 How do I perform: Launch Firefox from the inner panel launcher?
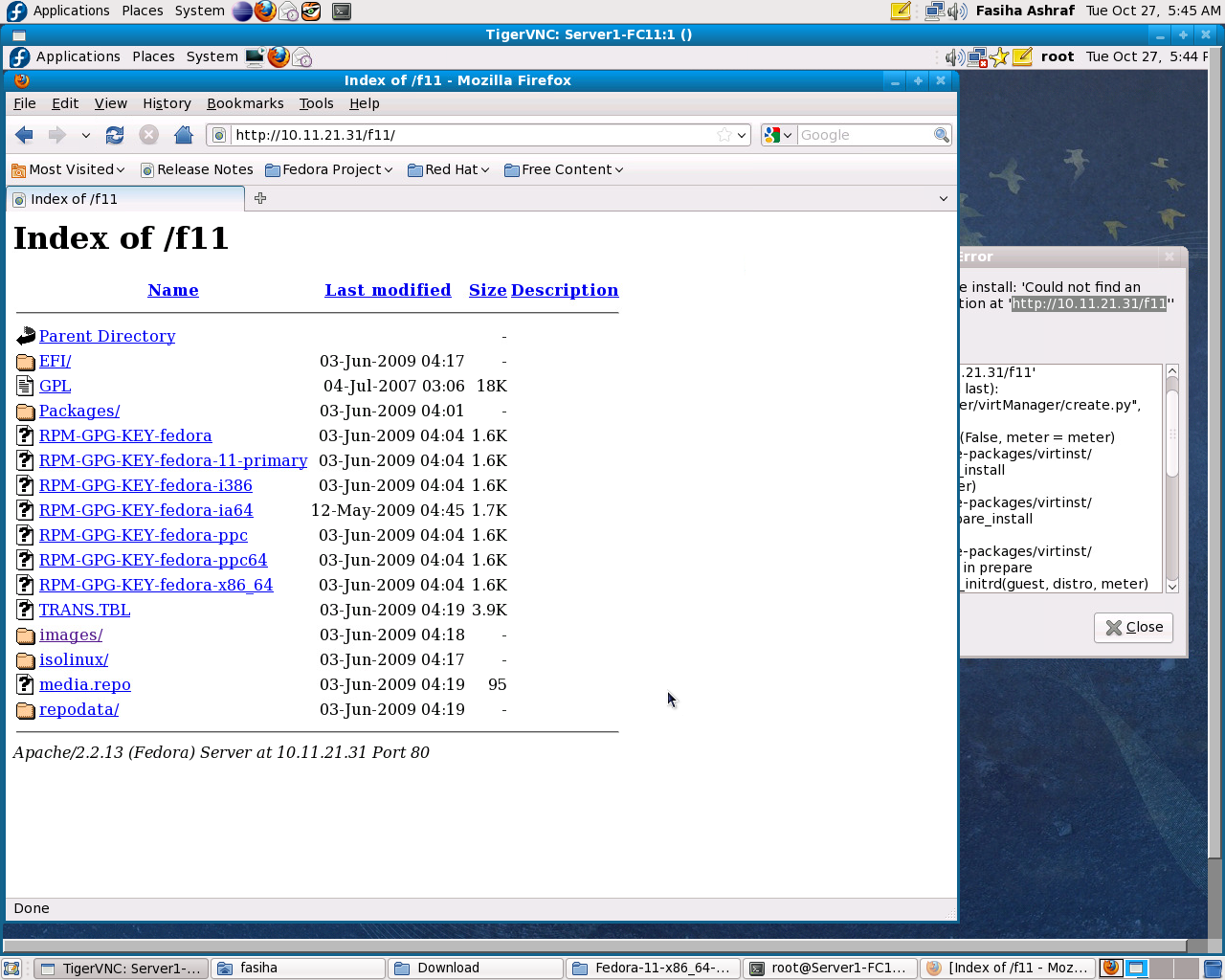(278, 56)
